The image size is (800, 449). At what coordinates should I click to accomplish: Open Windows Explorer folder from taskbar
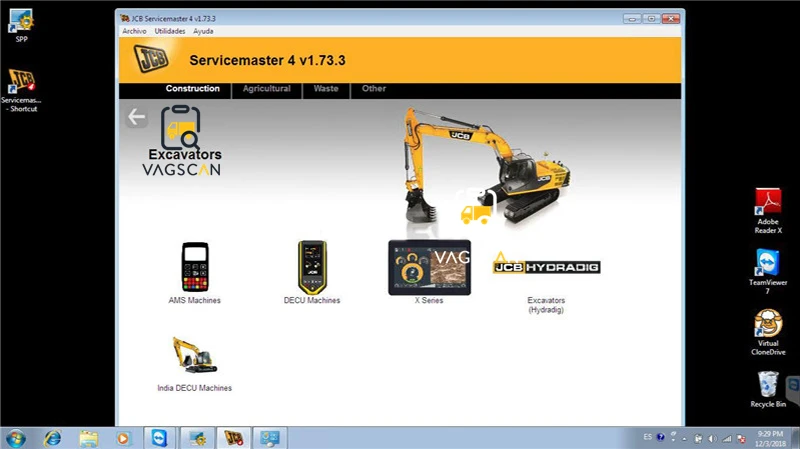point(88,438)
